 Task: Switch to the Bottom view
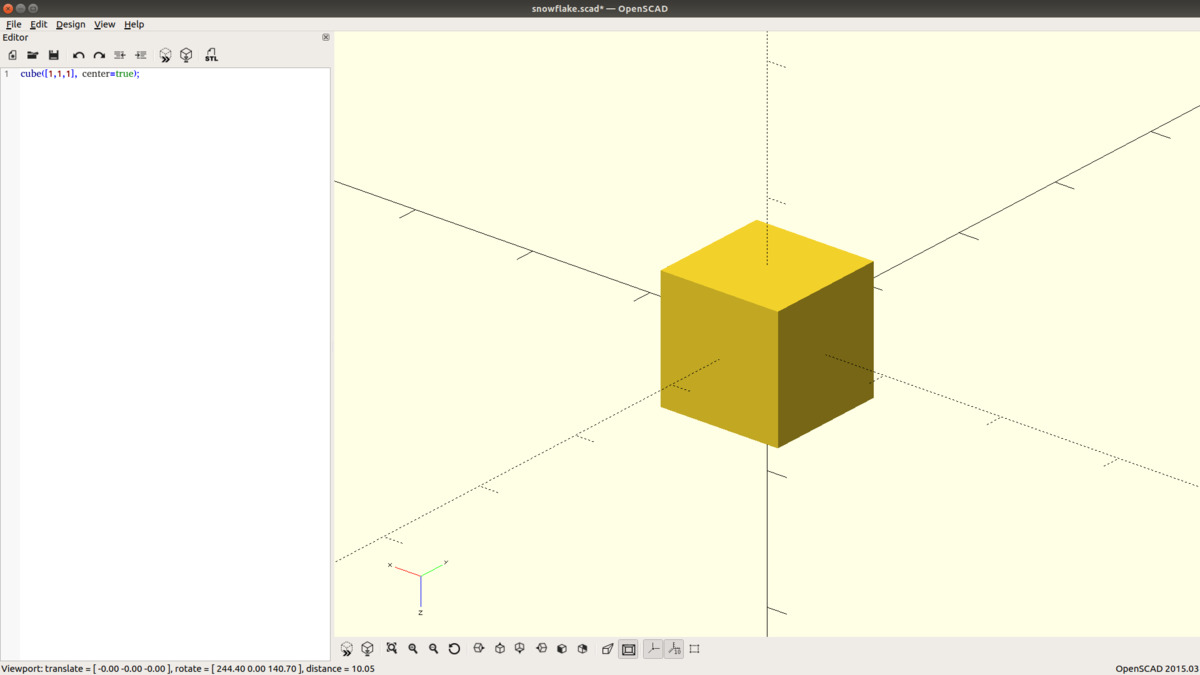coord(520,649)
